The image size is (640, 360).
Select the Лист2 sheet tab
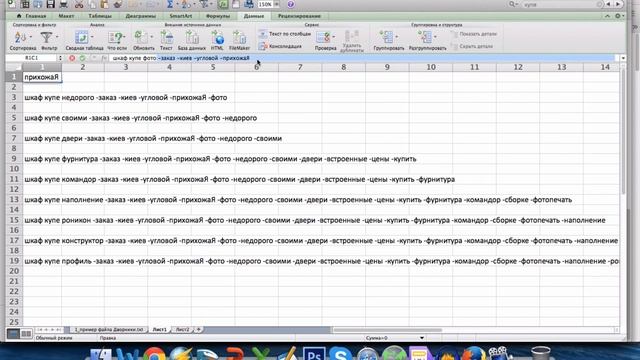[182, 329]
